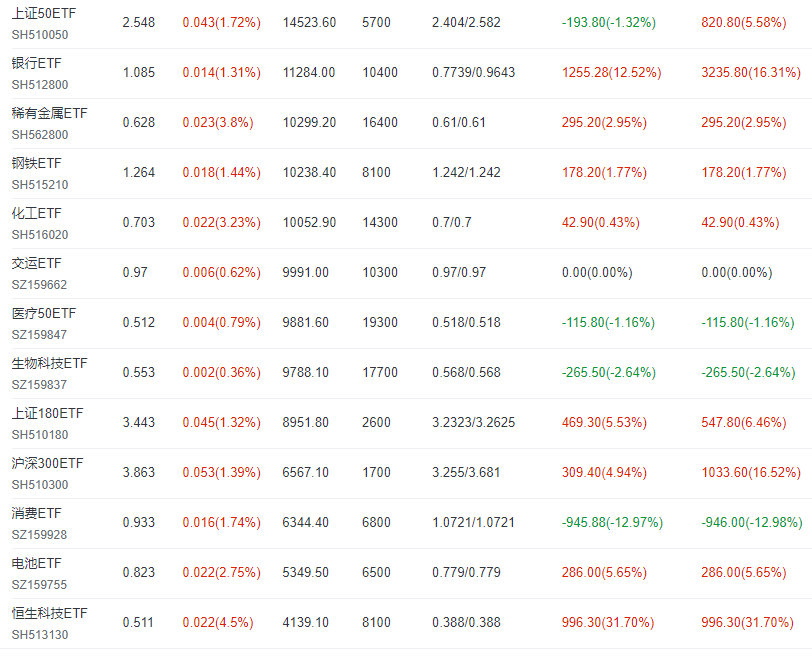Viewport: 812px width, 656px height.
Task: Open the 生物科技ETF entry
Action: 50,363
